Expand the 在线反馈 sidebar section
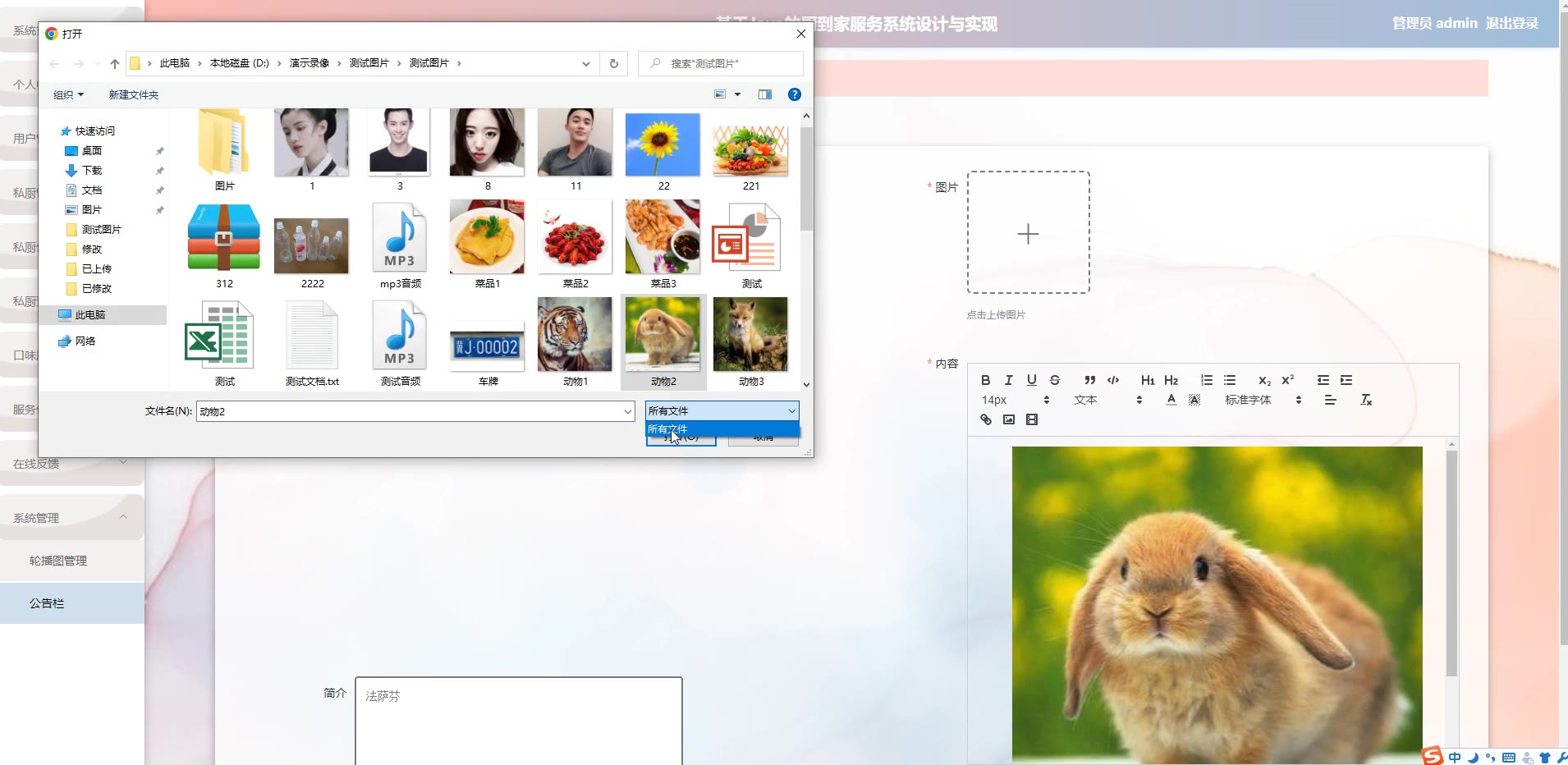 pos(71,464)
